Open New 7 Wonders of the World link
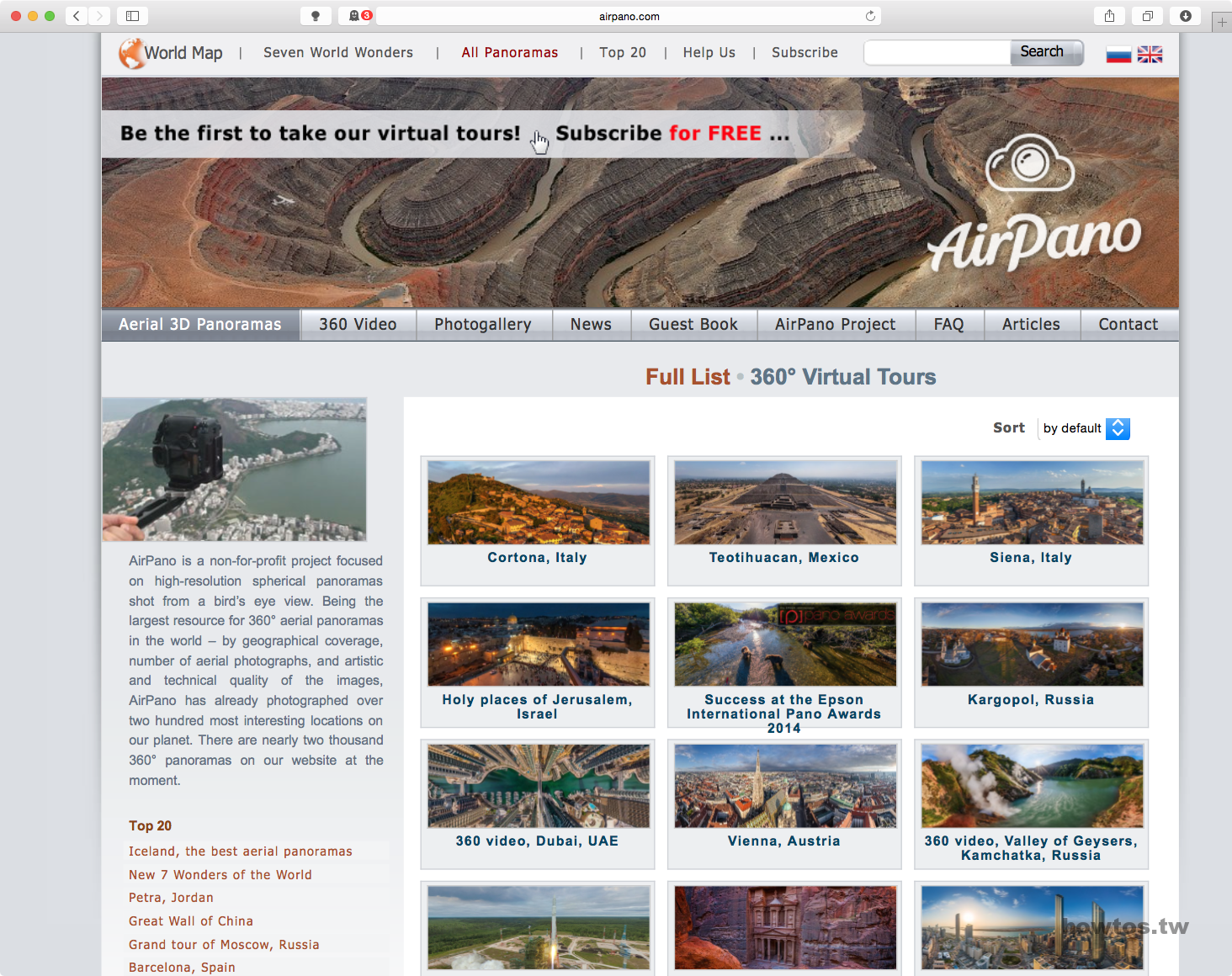Screen dimensions: 1232x976 [220, 875]
